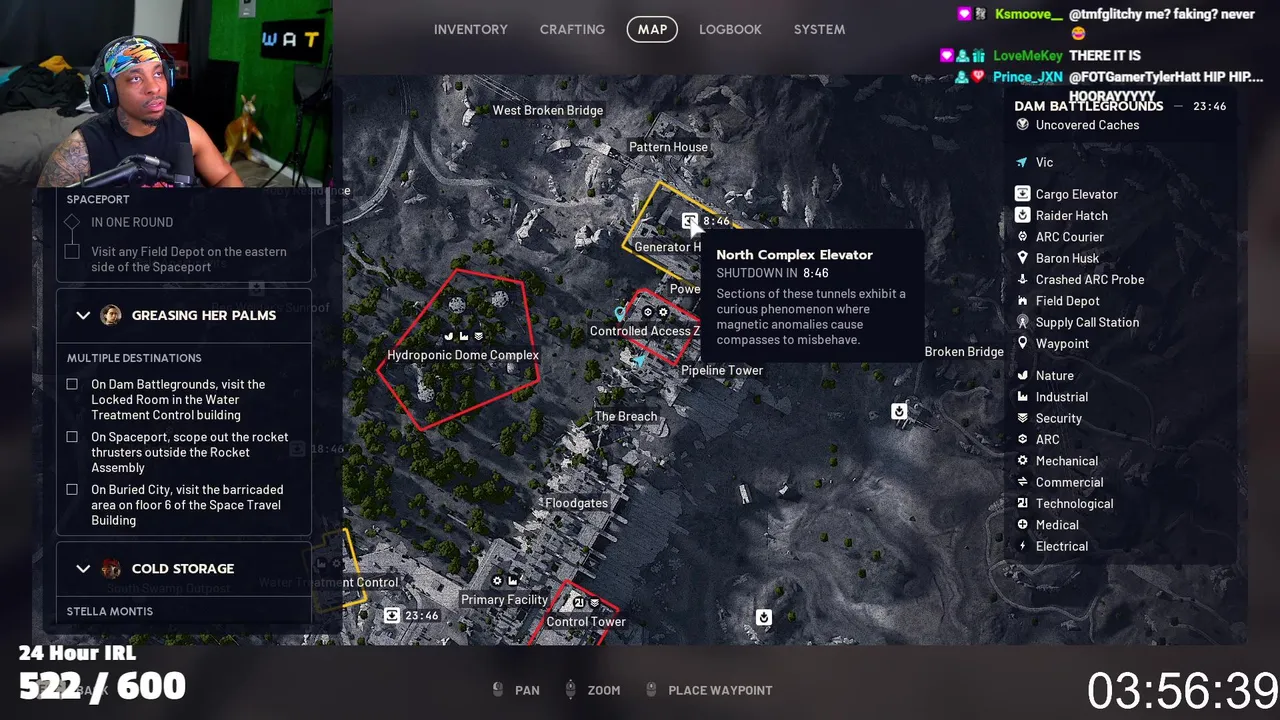1280x720 pixels.
Task: Select the Hydroponic Dome Complex label
Action: click(463, 355)
